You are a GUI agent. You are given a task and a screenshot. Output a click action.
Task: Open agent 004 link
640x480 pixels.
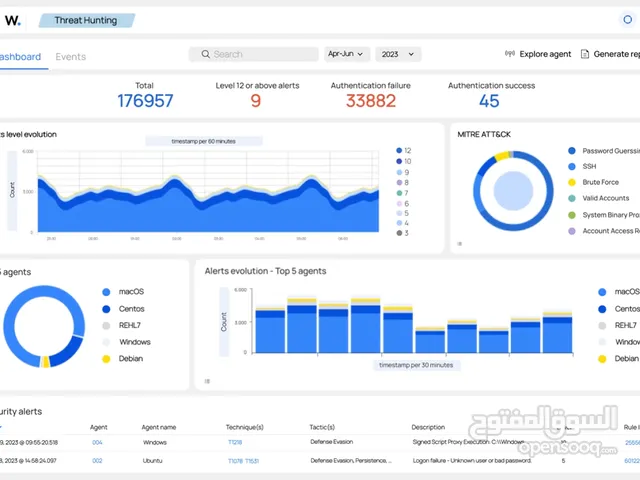[x=97, y=442]
